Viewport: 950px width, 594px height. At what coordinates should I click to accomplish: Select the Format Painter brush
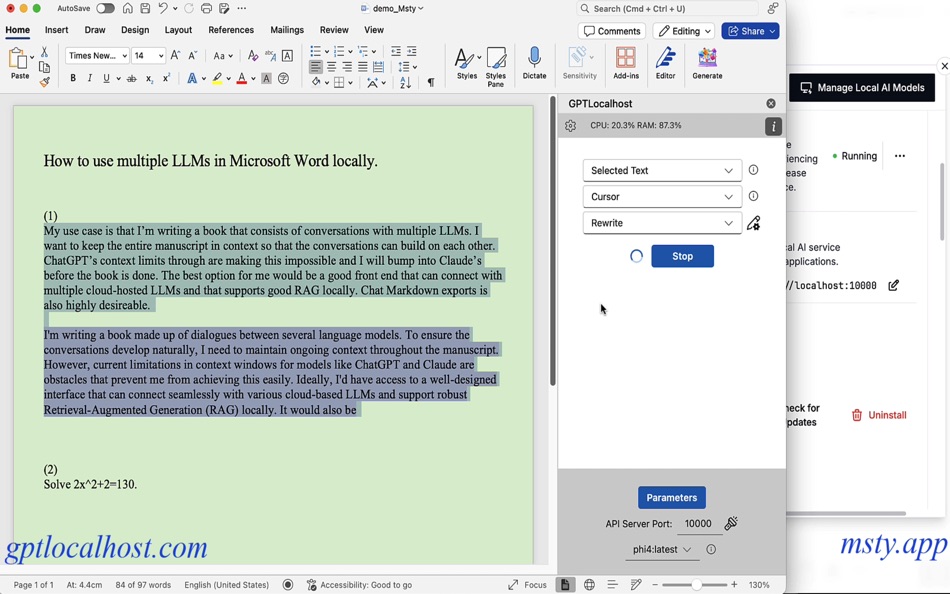coord(44,82)
